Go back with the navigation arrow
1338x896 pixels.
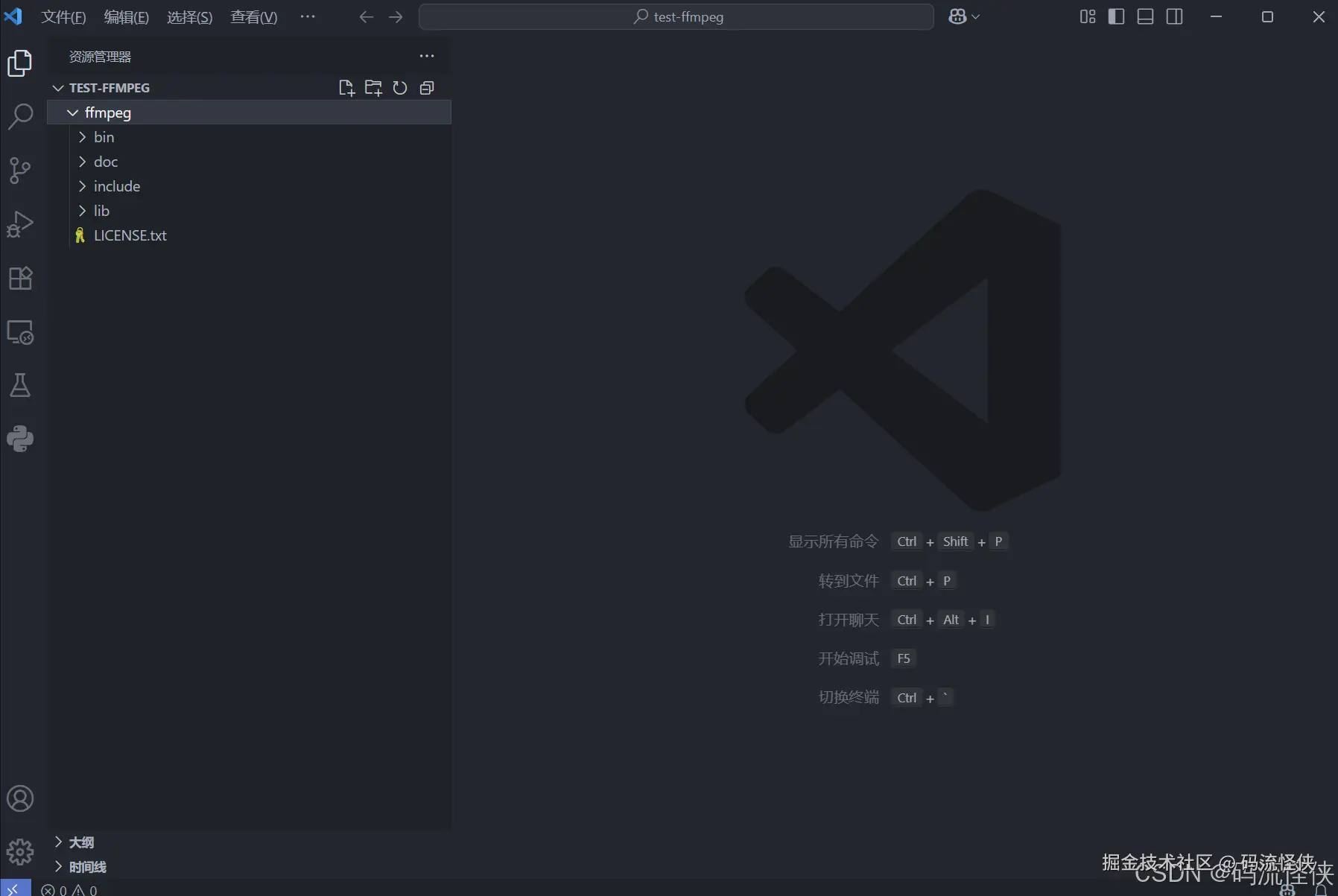pos(366,16)
